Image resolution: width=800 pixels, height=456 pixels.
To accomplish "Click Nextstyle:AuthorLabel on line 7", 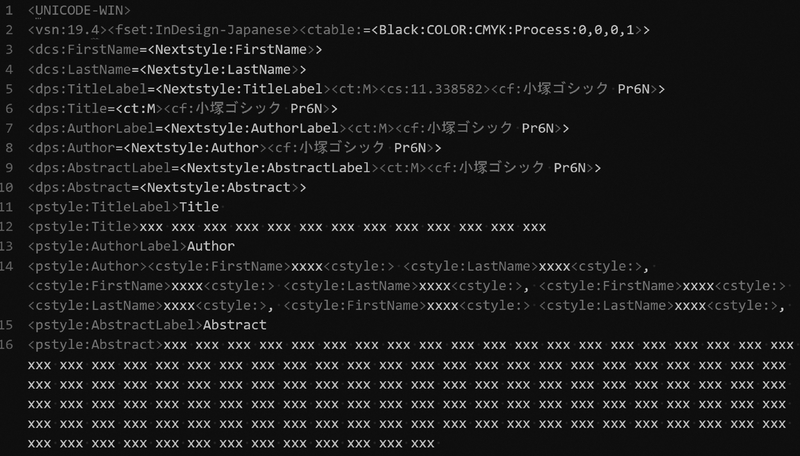I will pyautogui.click(x=255, y=128).
